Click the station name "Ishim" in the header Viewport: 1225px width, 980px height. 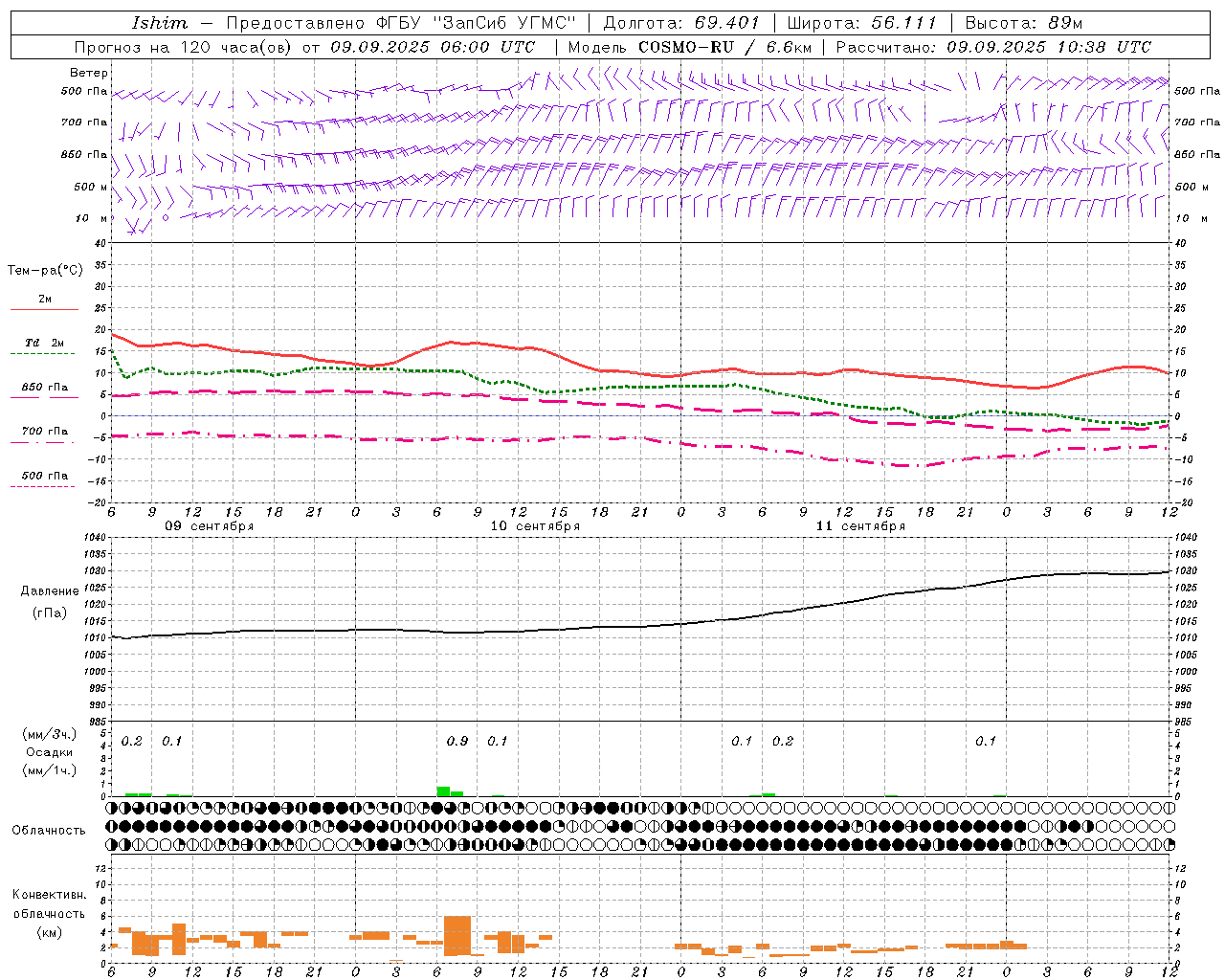pos(160,23)
